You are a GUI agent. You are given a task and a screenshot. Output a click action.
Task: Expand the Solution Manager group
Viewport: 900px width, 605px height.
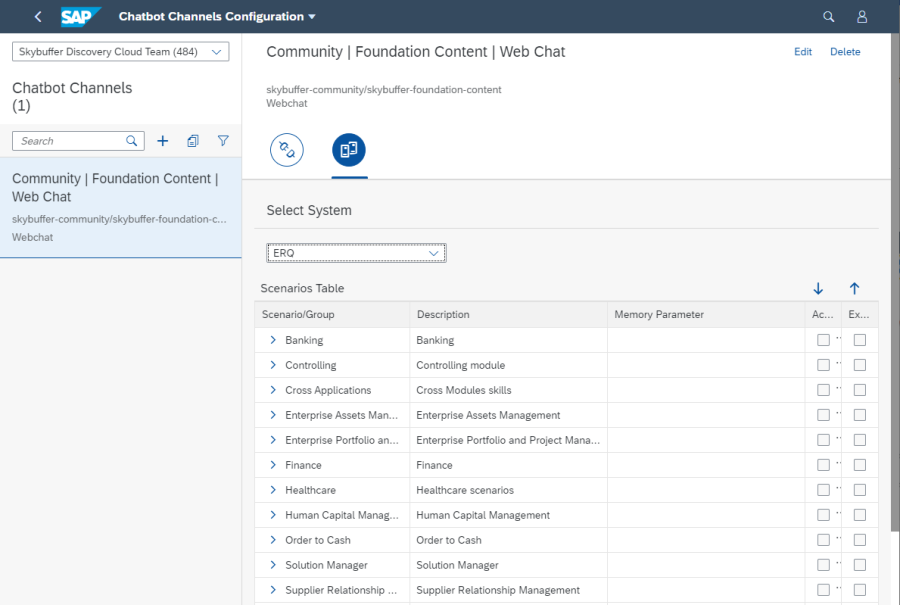click(x=273, y=565)
